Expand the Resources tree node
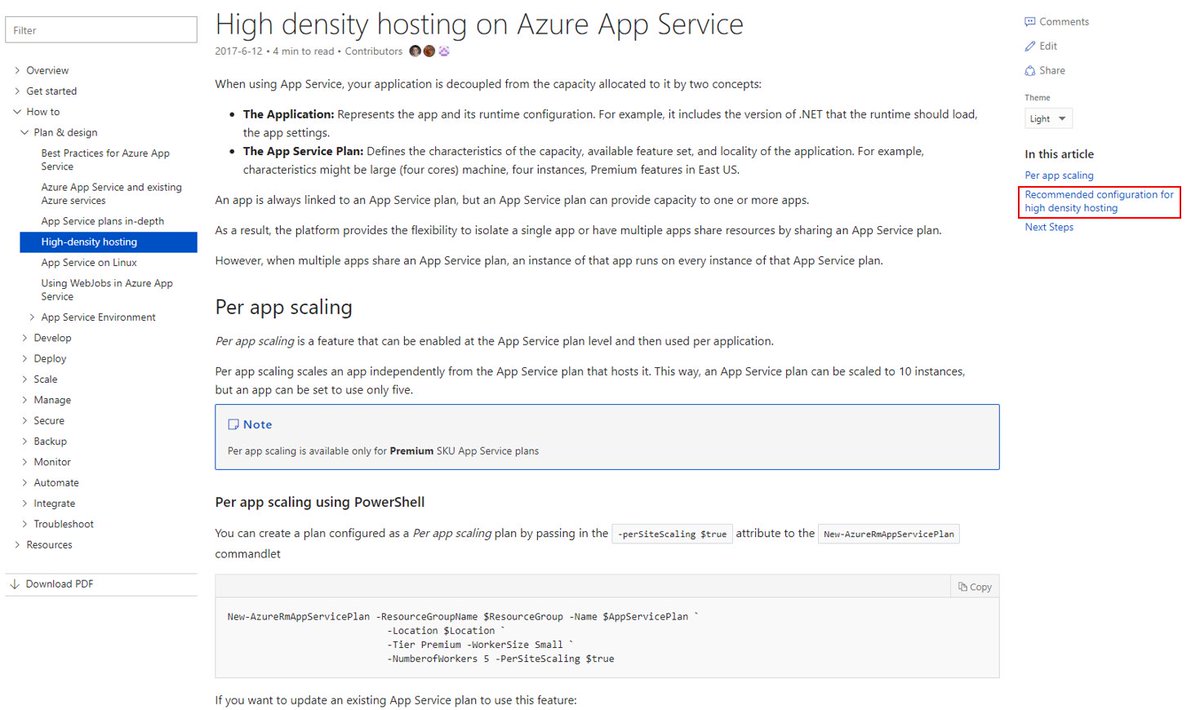The width and height of the screenshot is (1200, 710). click(x=17, y=545)
